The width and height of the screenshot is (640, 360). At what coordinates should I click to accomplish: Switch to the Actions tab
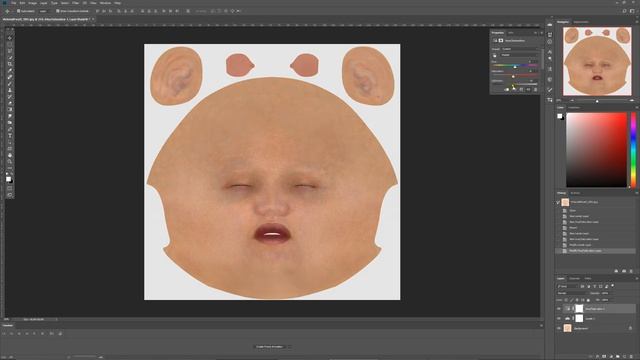point(575,193)
